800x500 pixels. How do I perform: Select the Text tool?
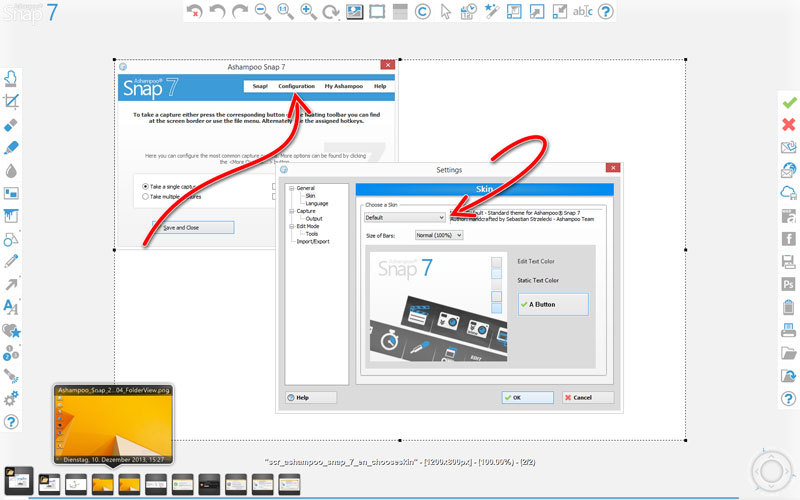tap(11, 307)
